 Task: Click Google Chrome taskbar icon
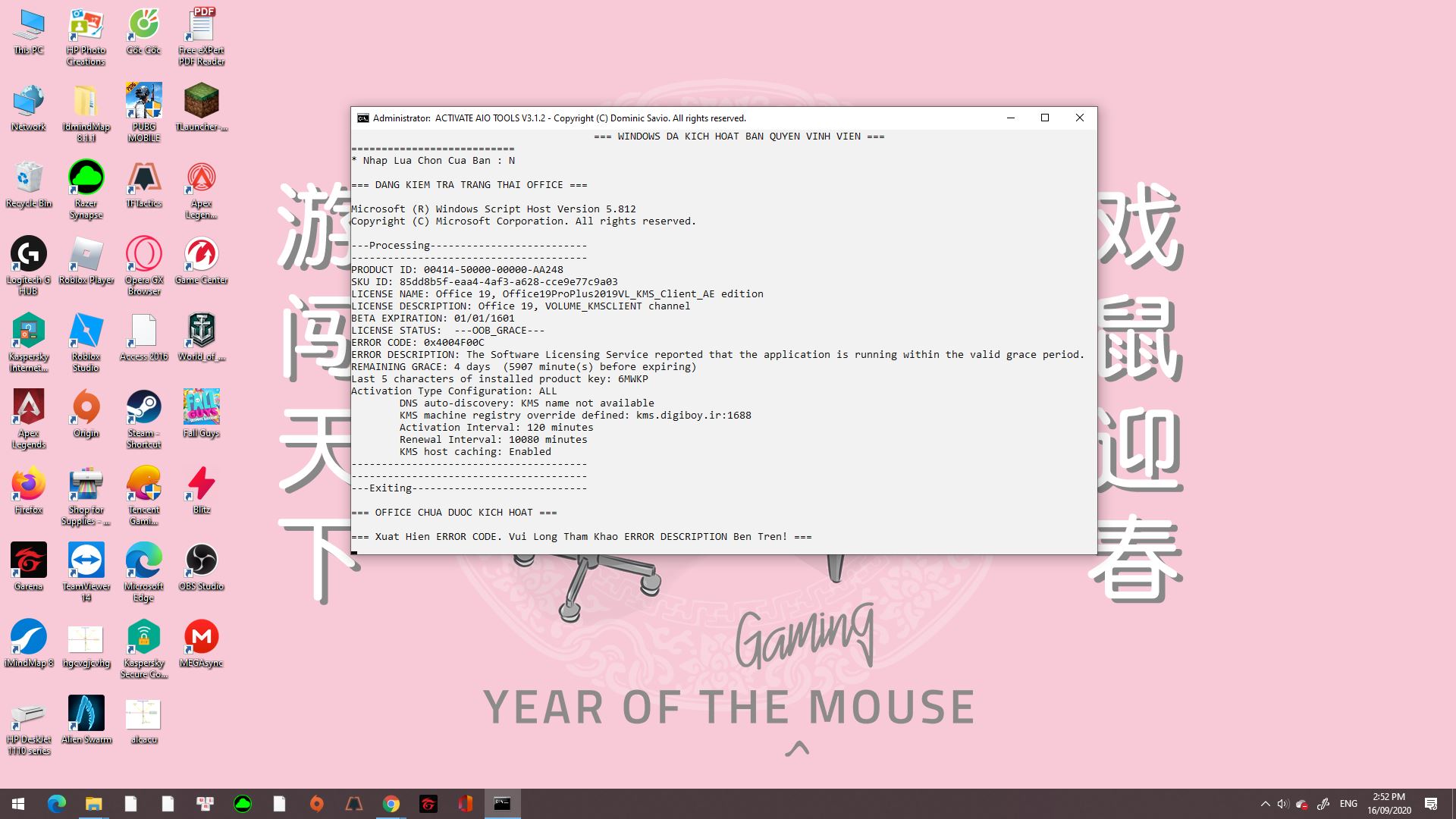click(391, 803)
